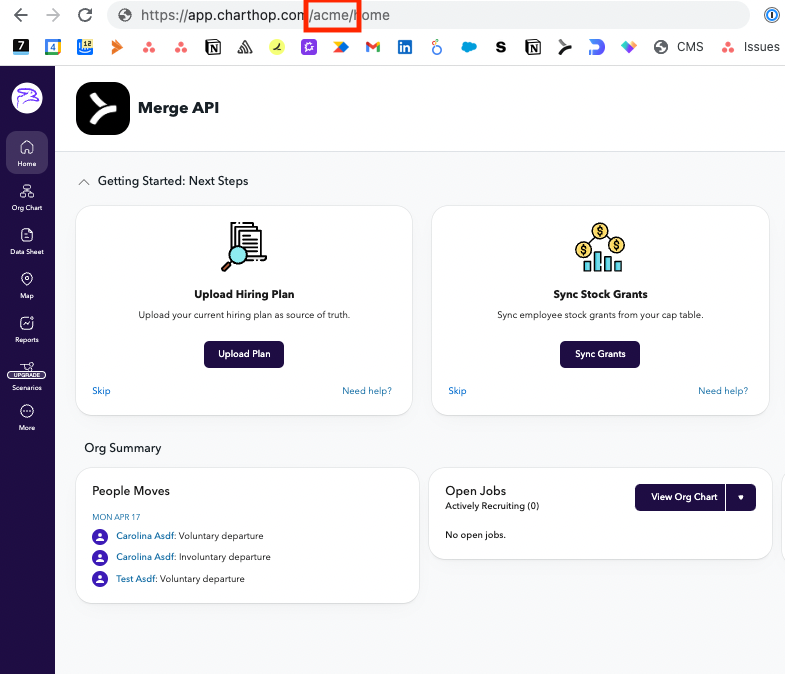Open the Sentry bookmark icon
This screenshot has height=674, width=785.
(x=245, y=47)
